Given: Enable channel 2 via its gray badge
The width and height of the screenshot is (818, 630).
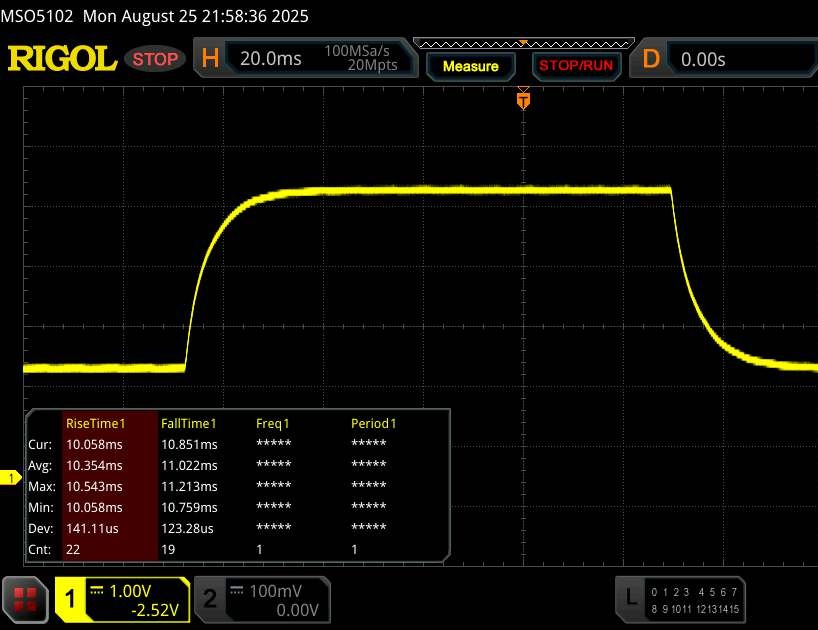Looking at the screenshot, I should (210, 599).
